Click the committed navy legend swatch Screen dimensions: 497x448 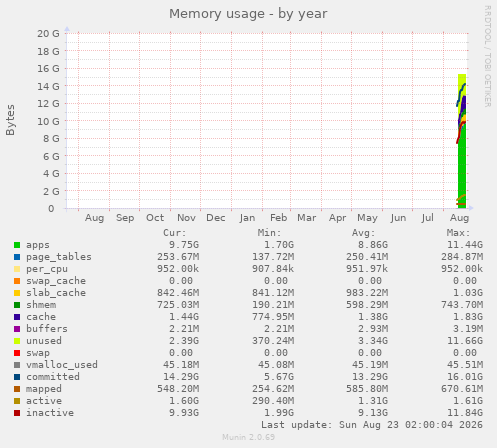click(17, 377)
